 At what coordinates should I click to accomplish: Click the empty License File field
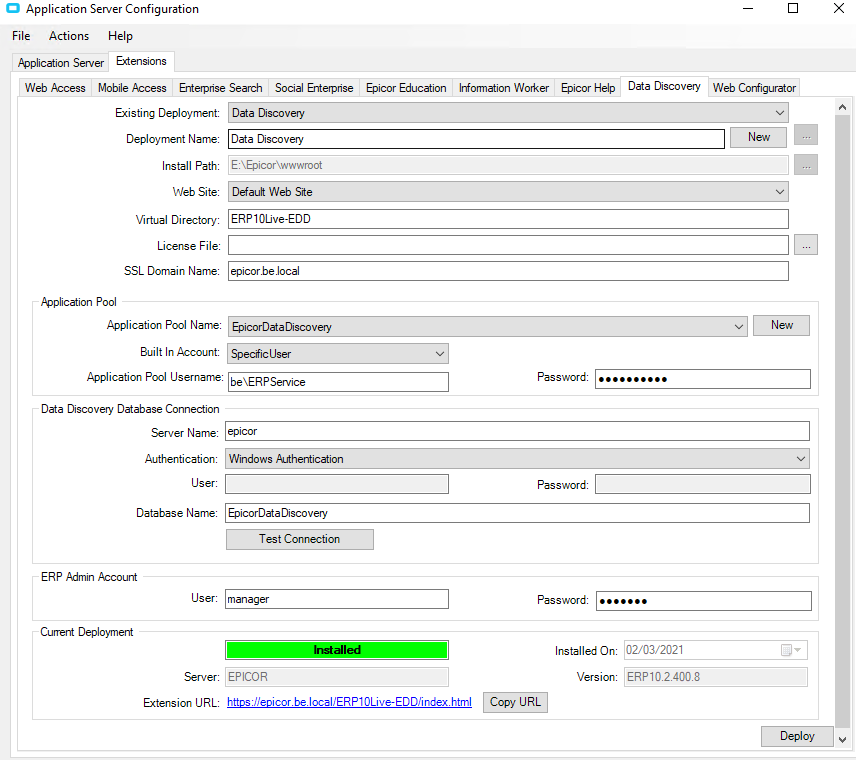[508, 245]
